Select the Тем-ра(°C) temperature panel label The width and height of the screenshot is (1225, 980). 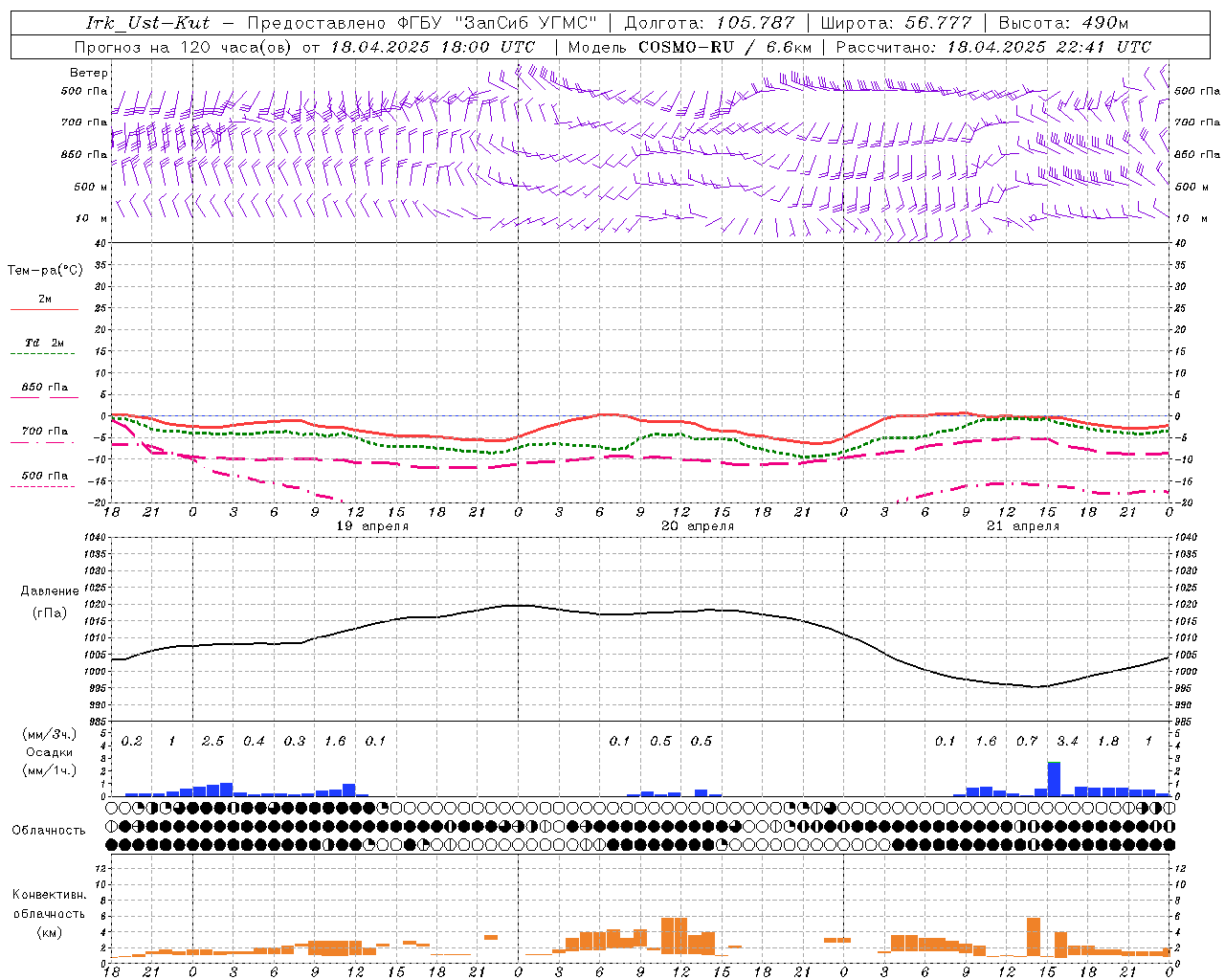45,271
